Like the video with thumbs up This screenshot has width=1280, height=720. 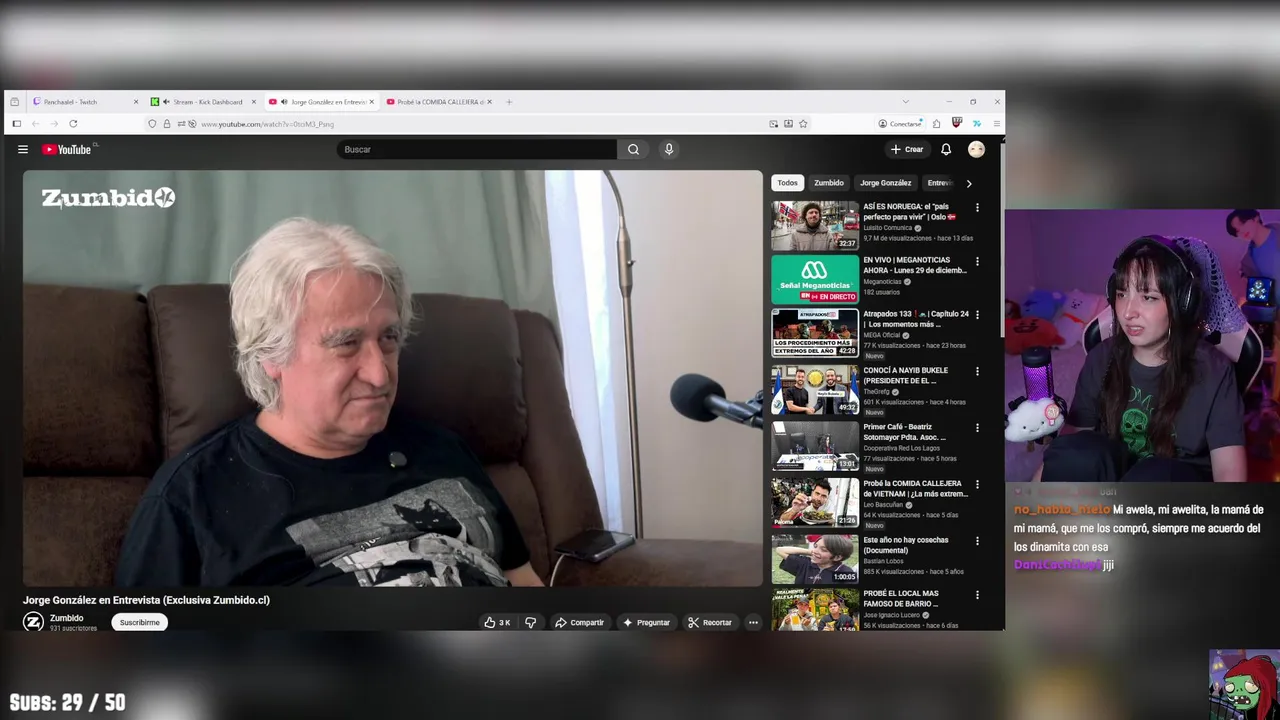click(x=497, y=622)
